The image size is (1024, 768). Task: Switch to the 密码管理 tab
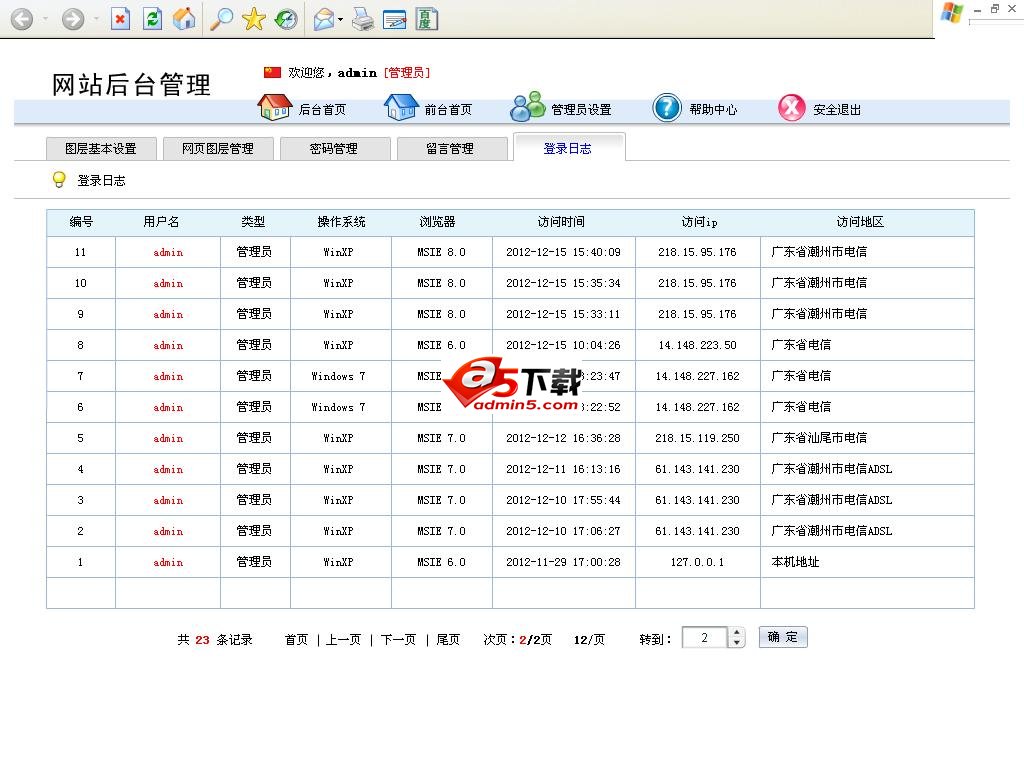point(335,149)
